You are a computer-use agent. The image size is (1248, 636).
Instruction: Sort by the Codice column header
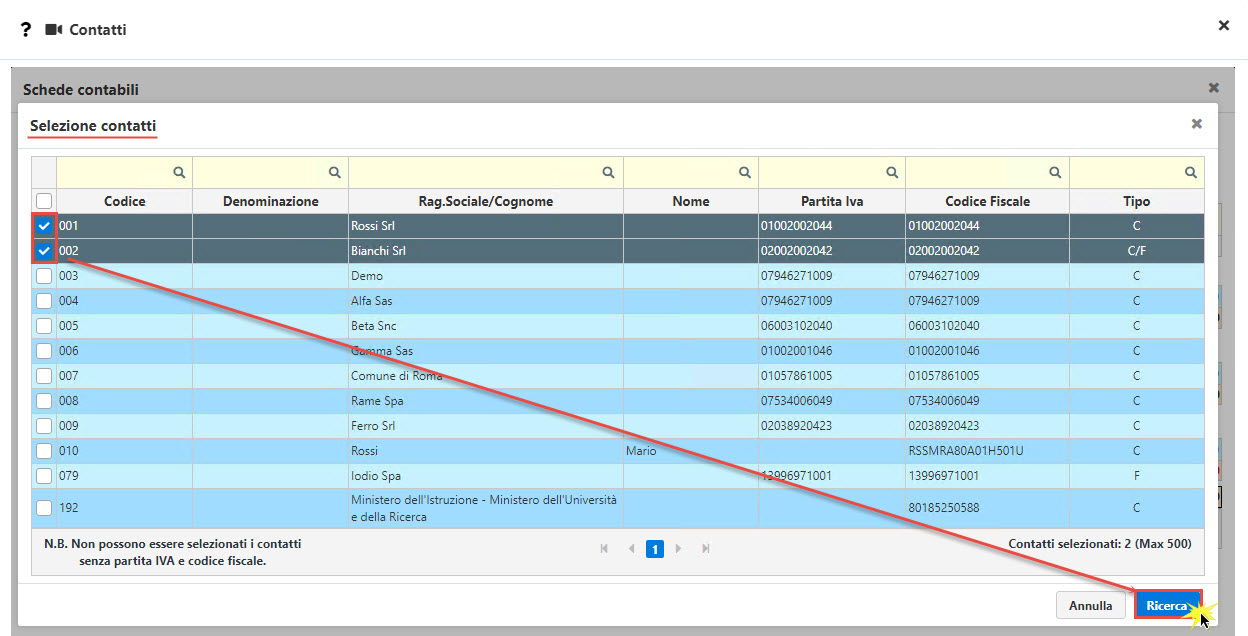click(124, 201)
